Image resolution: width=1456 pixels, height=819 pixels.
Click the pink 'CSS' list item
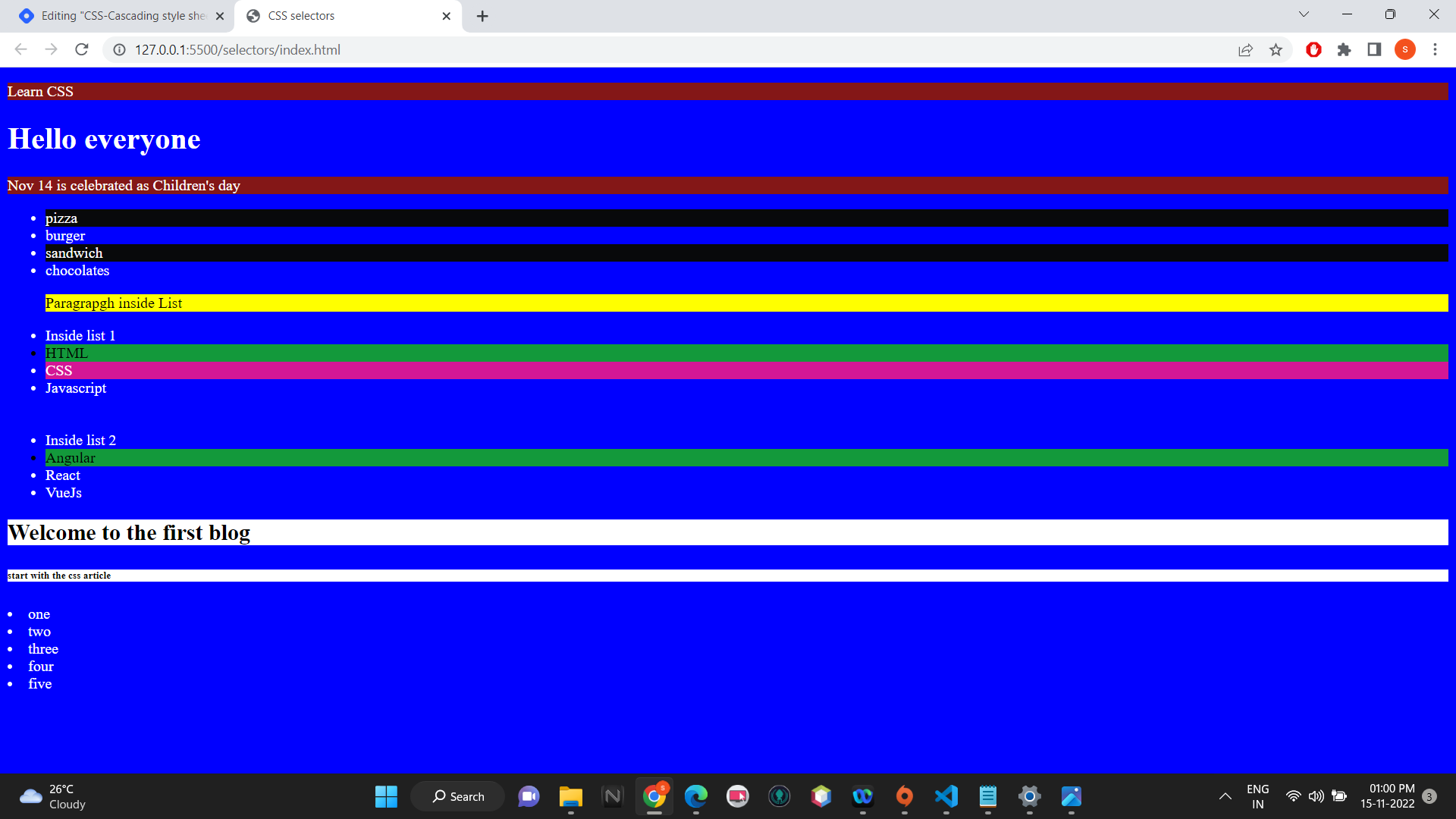746,371
